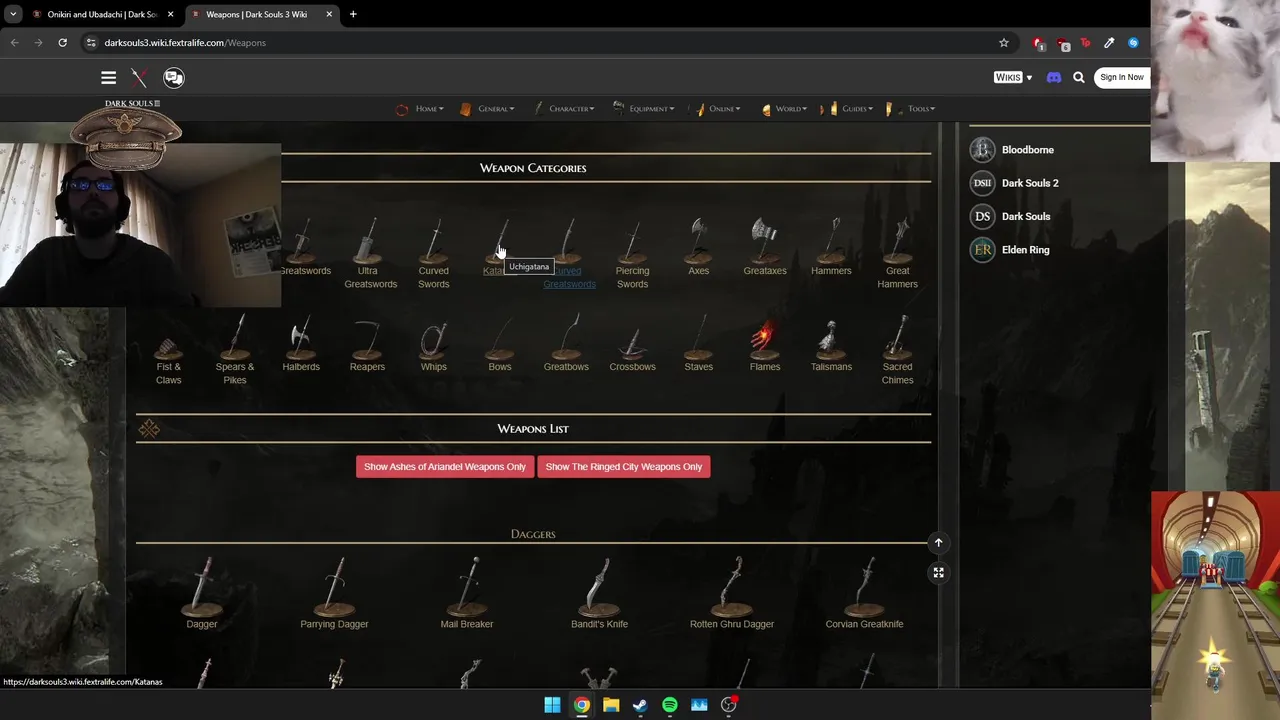The image size is (1280, 720).
Task: Open the Bows weapon category
Action: [499, 343]
